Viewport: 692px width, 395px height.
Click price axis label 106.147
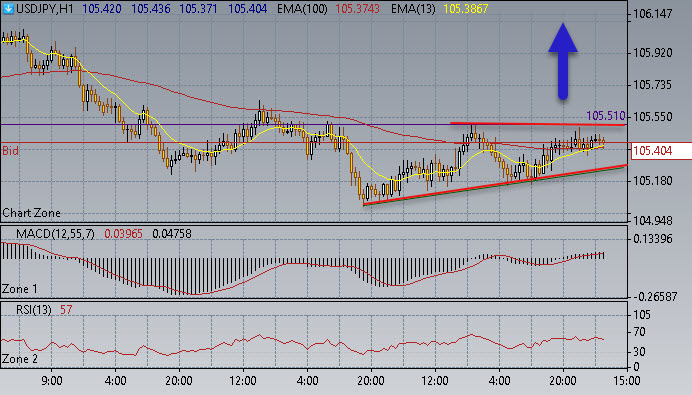[653, 14]
